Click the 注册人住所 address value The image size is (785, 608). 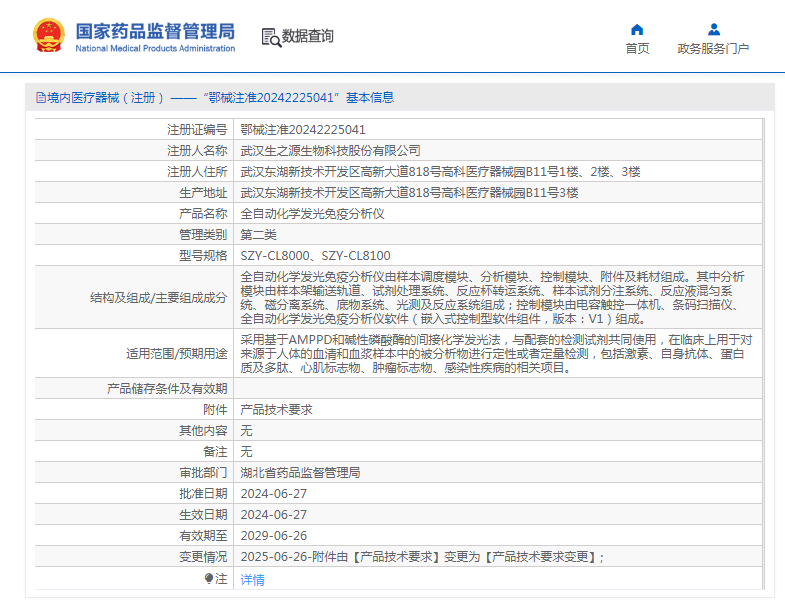pyautogui.click(x=441, y=172)
